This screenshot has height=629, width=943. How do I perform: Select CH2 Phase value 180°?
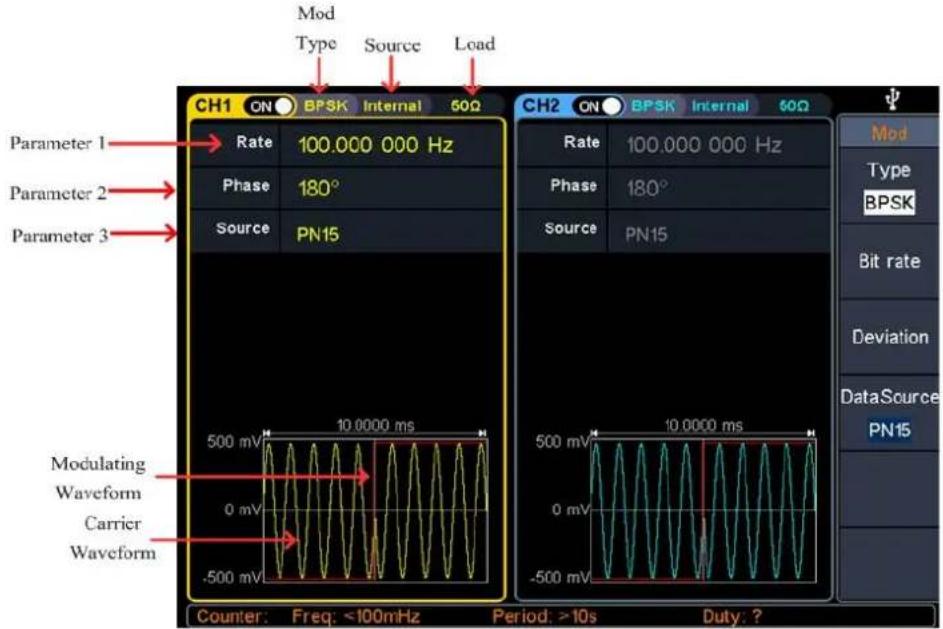pyautogui.click(x=647, y=189)
